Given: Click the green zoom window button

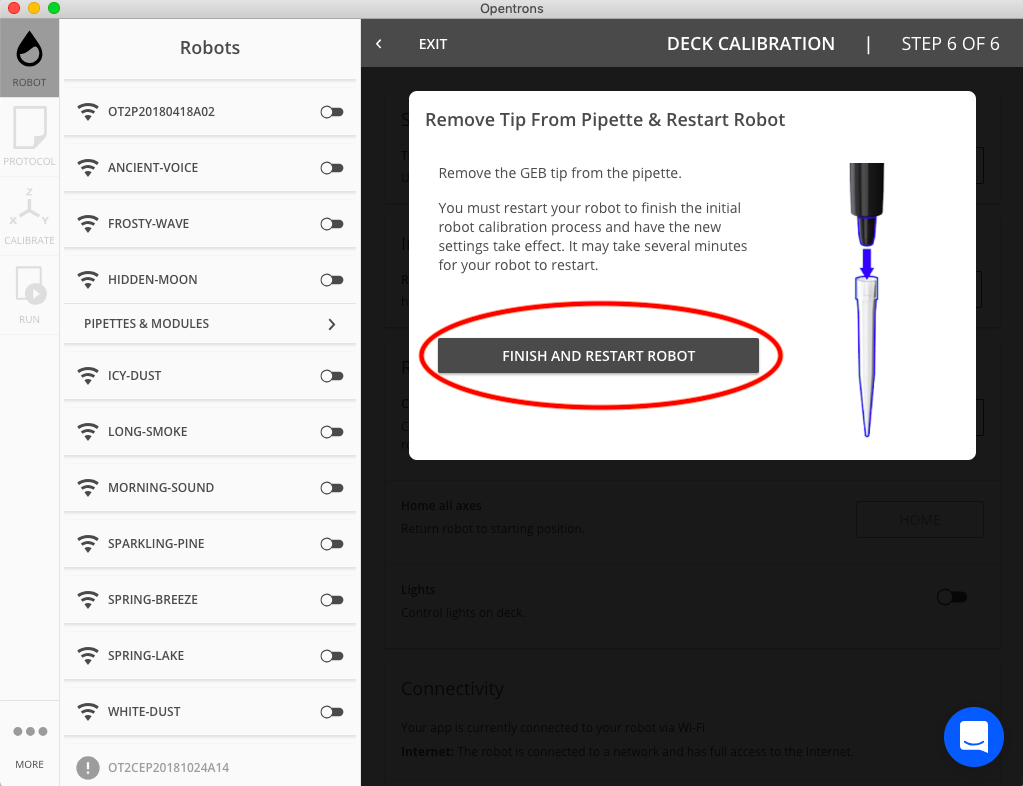Looking at the screenshot, I should click(x=54, y=8).
